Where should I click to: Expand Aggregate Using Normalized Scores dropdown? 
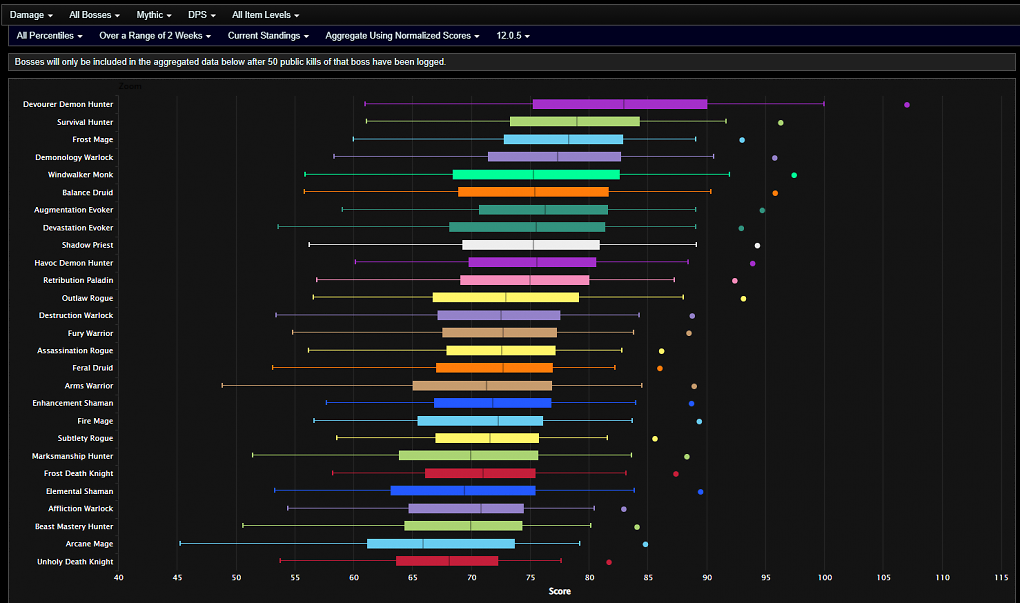[x=402, y=36]
